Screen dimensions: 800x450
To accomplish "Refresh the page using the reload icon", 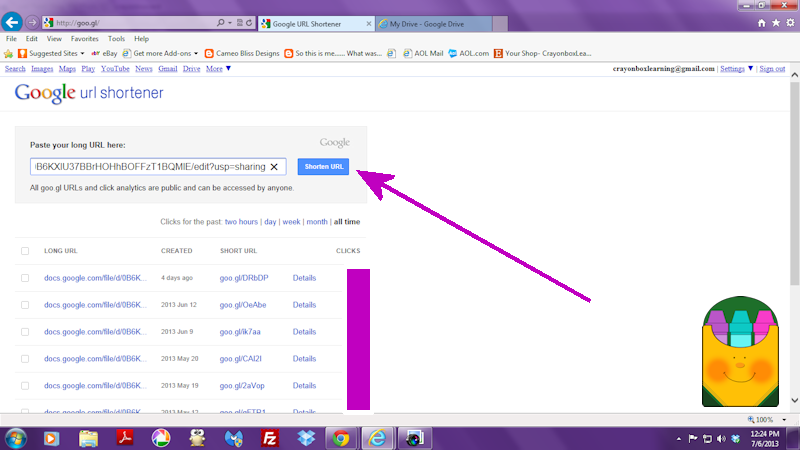I will [x=249, y=23].
